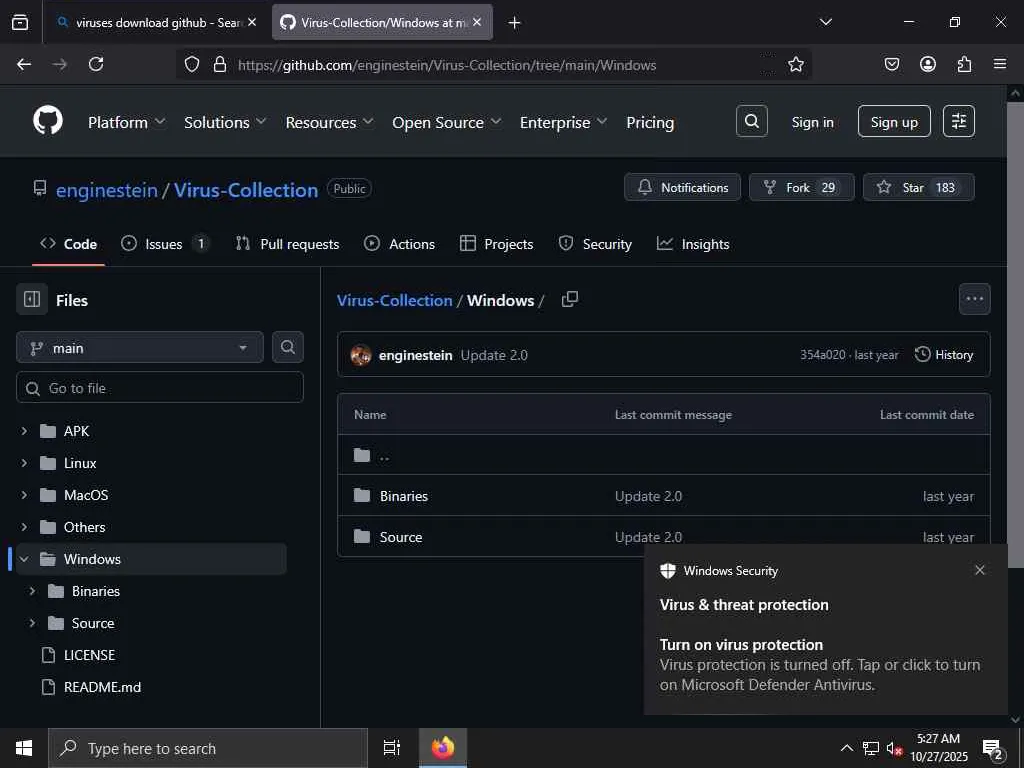Image resolution: width=1024 pixels, height=768 pixels.
Task: Open the GitHub search icon button
Action: coord(752,121)
